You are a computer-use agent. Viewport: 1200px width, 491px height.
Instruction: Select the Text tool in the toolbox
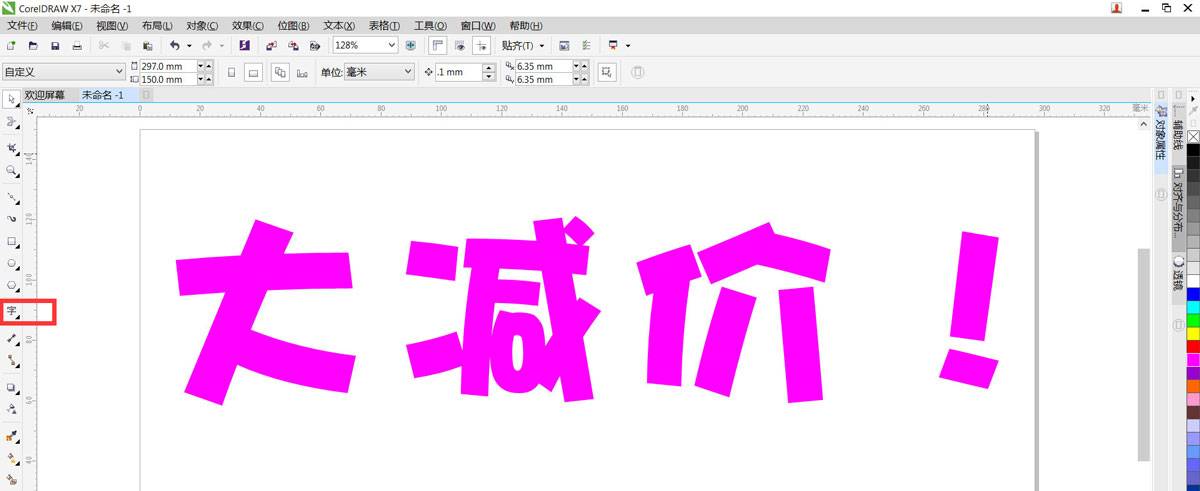click(x=12, y=312)
